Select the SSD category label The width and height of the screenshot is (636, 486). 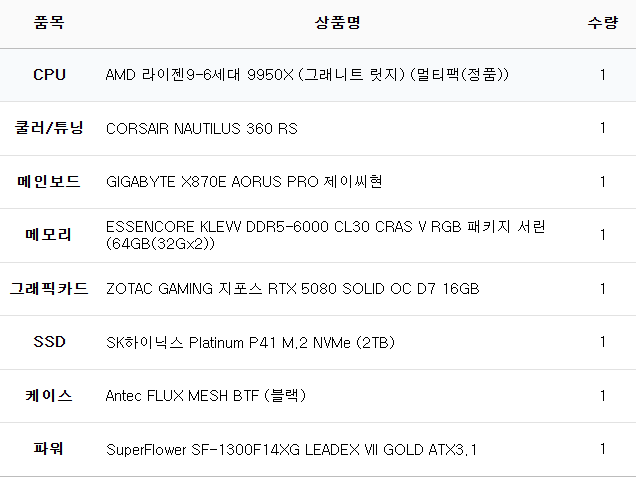click(49, 342)
